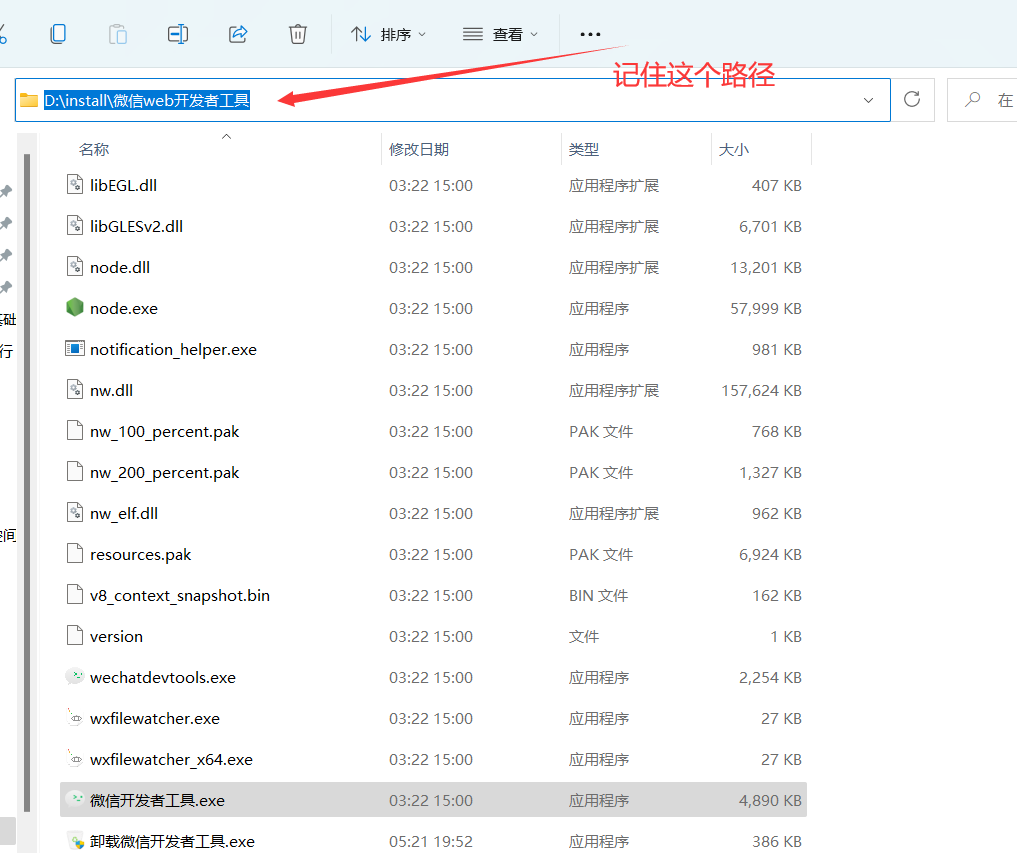Screen dimensions: 1017x853
Task: Click resources.pak file name
Action: [141, 555]
